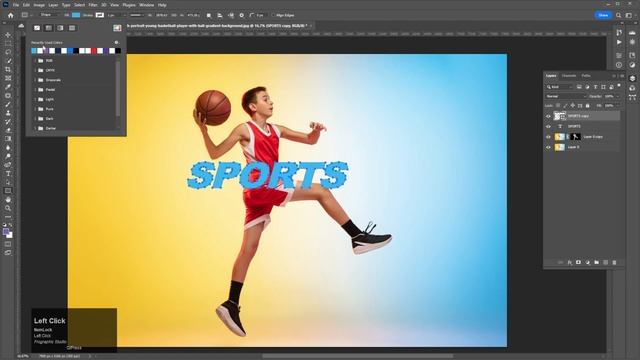Select the Frame tool

click(8, 78)
